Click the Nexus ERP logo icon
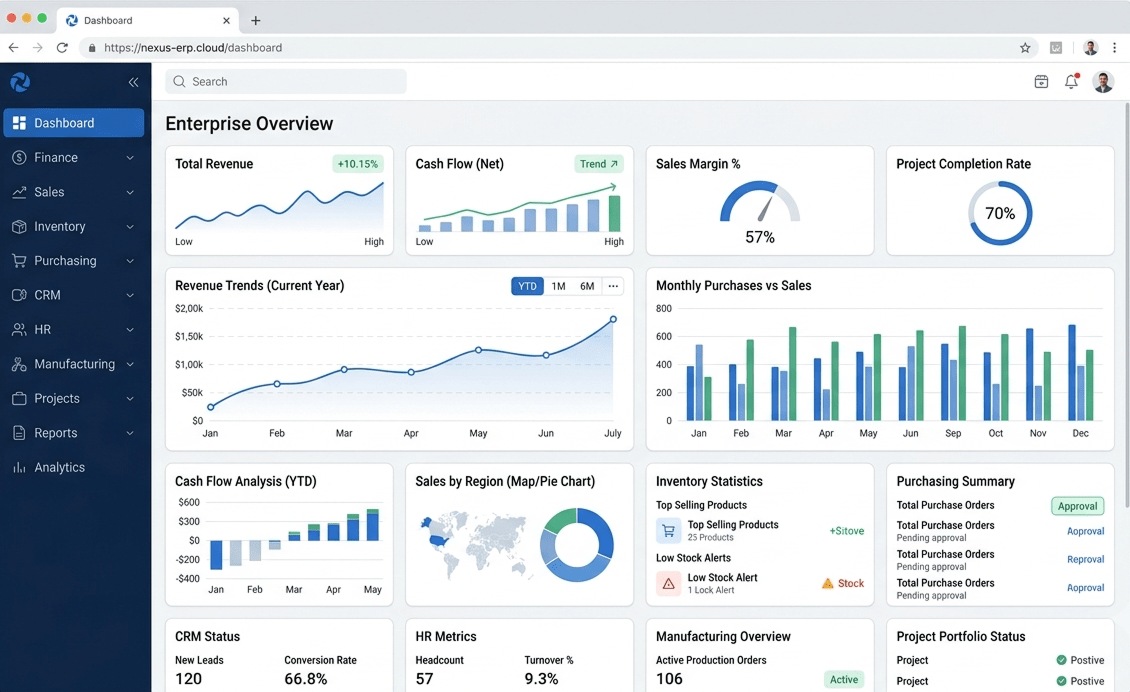The image size is (1130, 692). pyautogui.click(x=20, y=82)
